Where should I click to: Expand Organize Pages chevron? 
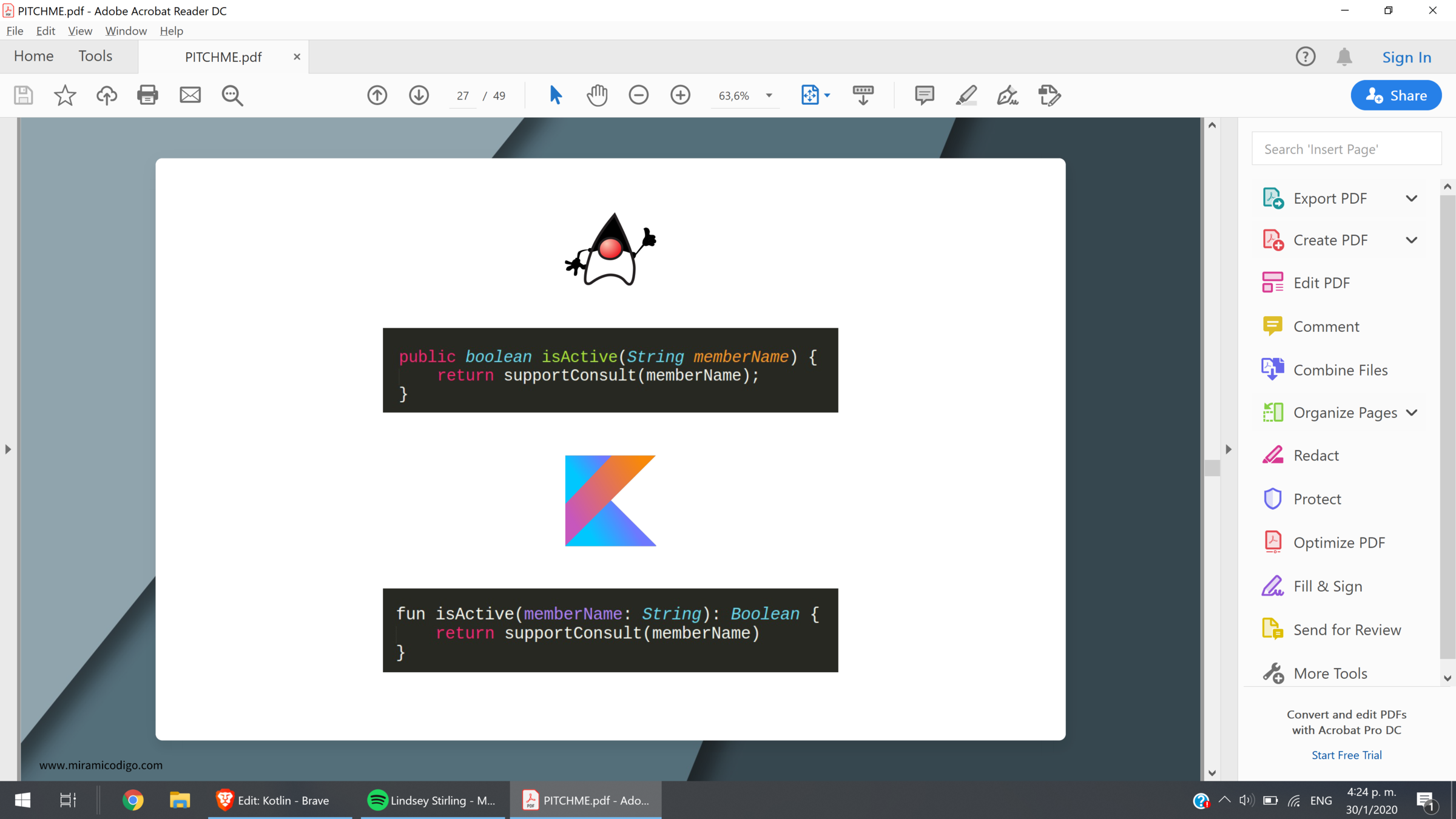[x=1411, y=413]
